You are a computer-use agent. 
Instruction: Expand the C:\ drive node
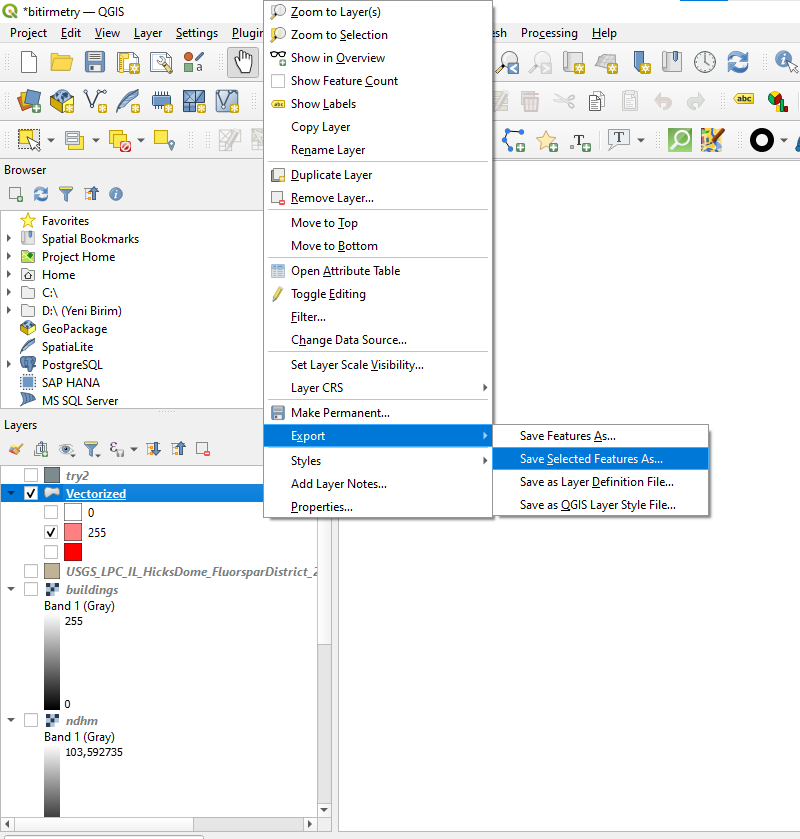(x=9, y=292)
